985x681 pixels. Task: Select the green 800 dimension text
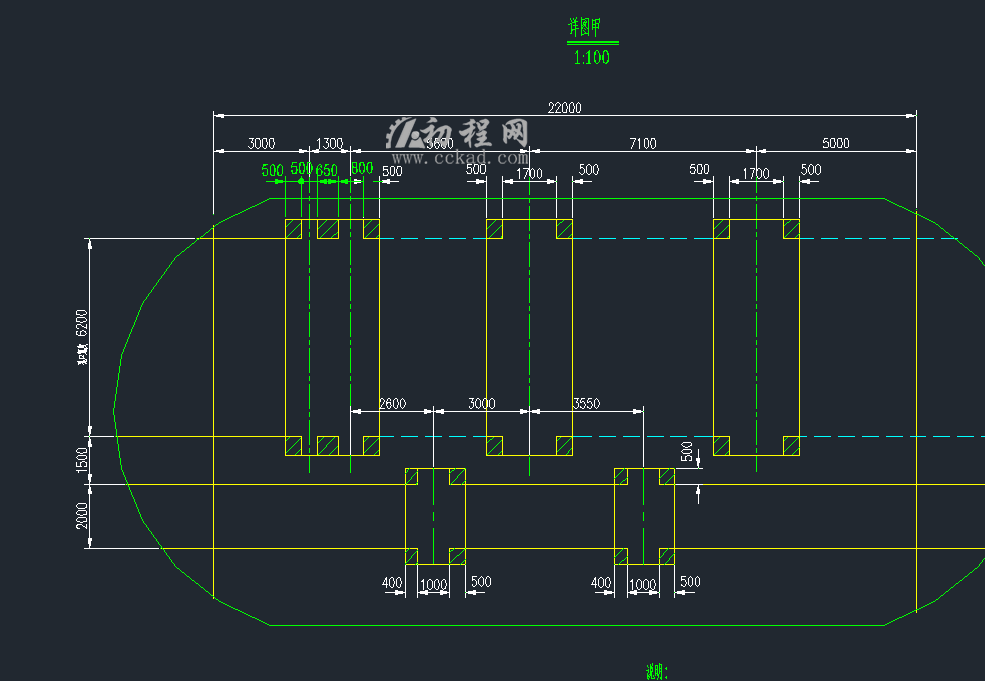(x=362, y=168)
